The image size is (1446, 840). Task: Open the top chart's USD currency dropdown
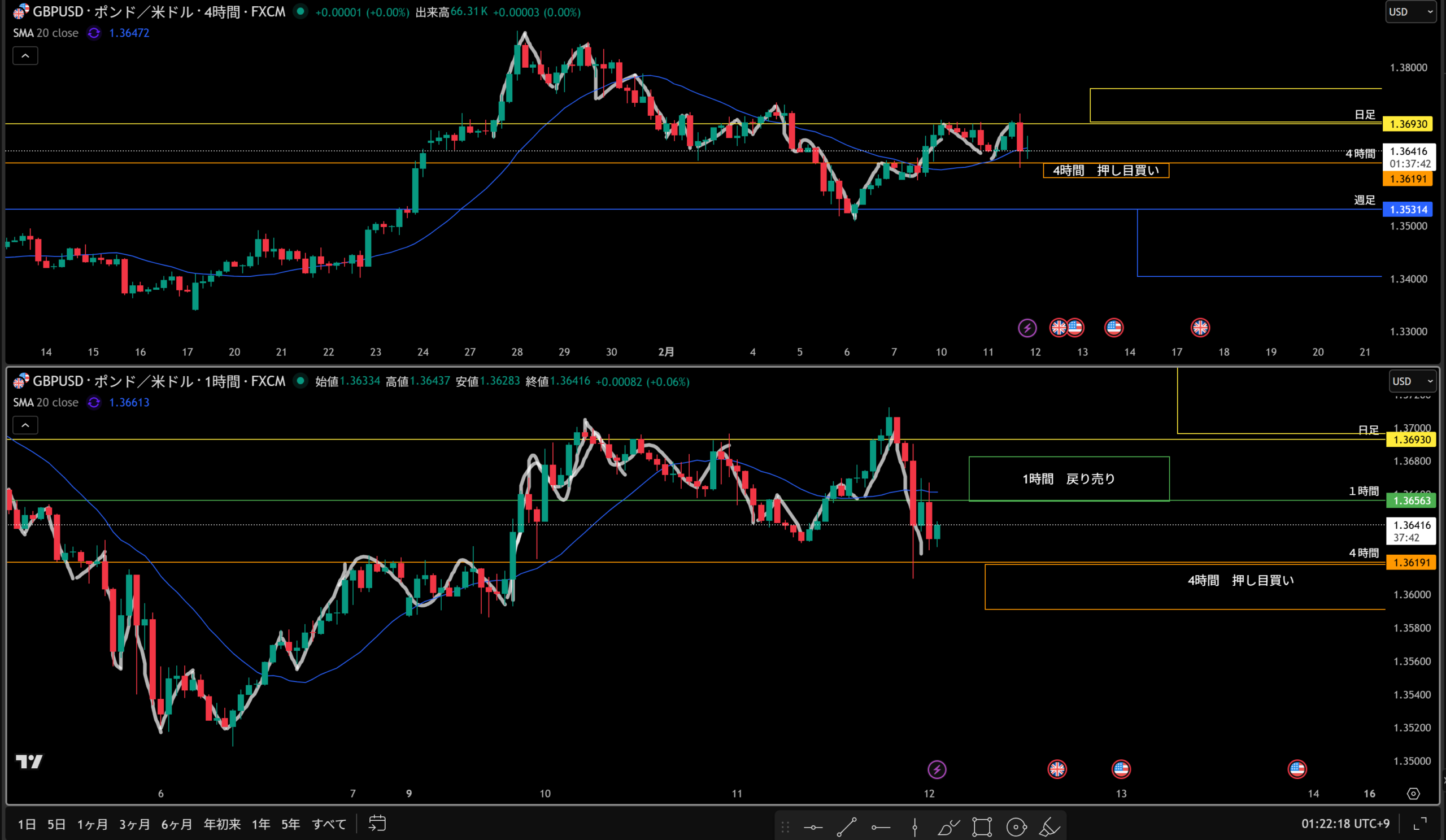tap(1410, 11)
